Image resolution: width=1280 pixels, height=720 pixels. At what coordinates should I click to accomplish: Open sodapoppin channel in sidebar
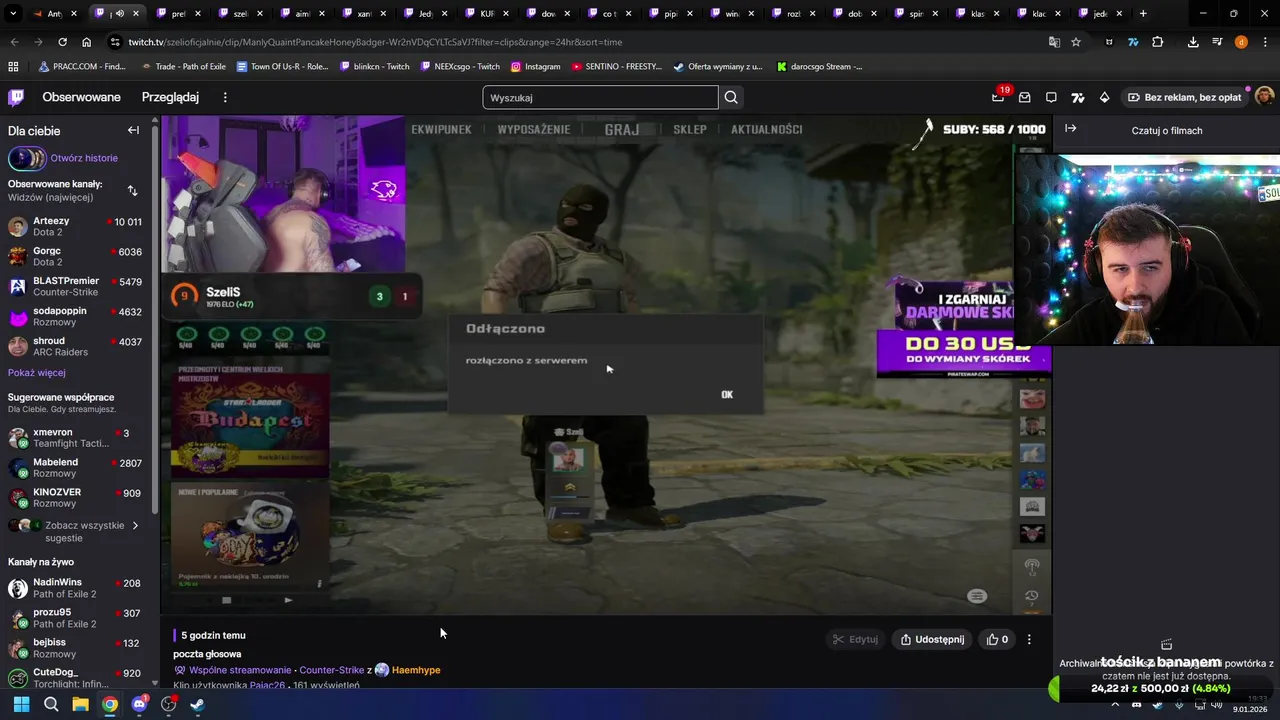(x=75, y=317)
